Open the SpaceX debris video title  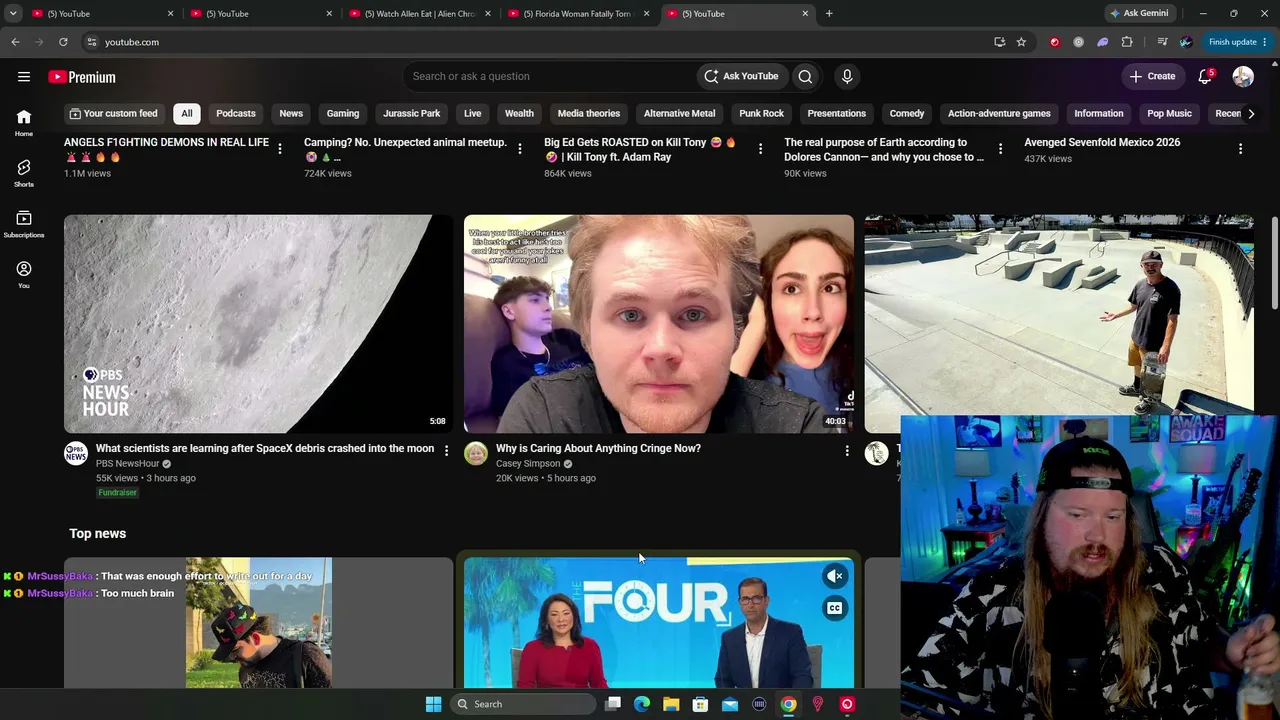coord(265,448)
